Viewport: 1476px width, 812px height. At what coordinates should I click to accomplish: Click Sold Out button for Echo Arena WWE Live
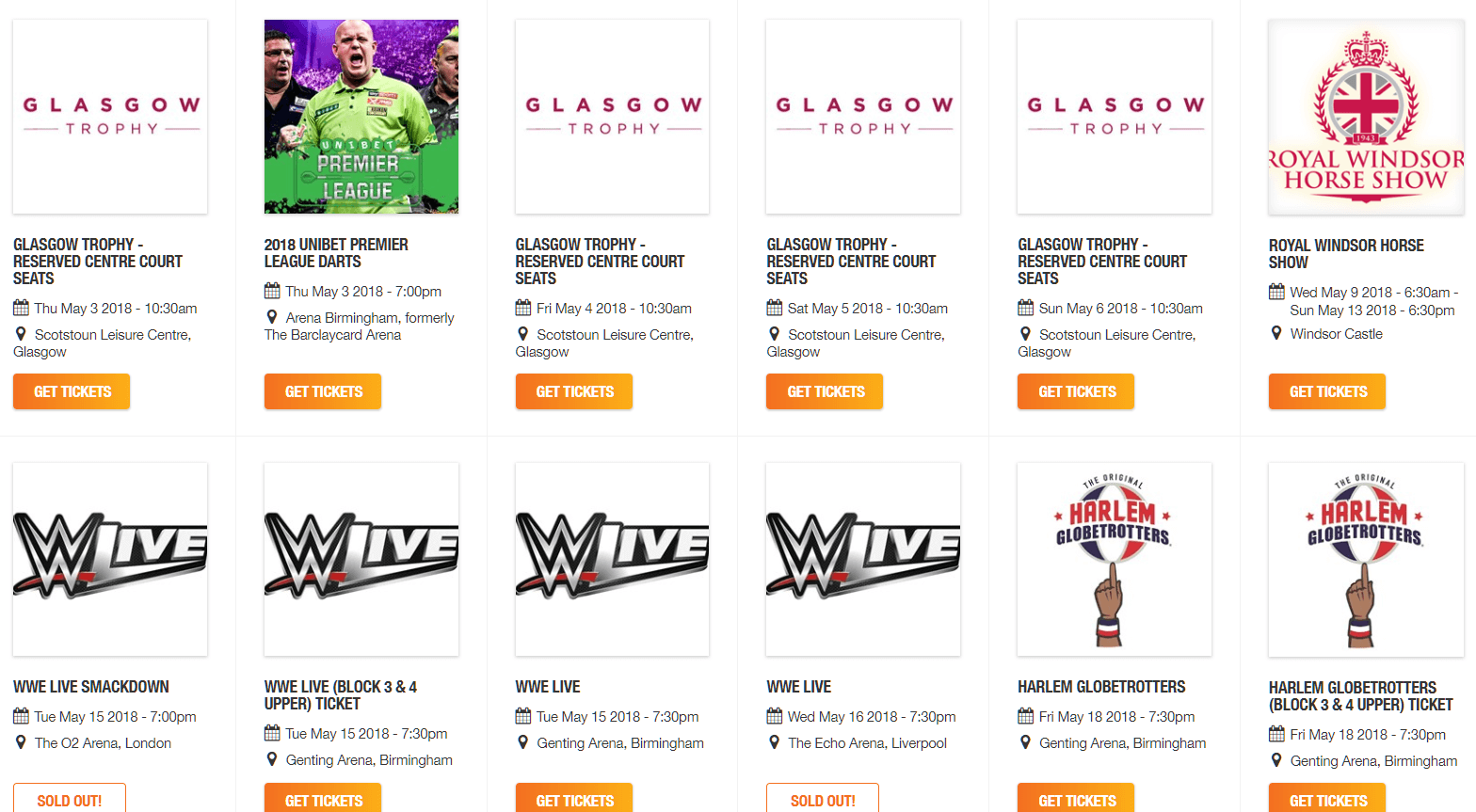(823, 800)
